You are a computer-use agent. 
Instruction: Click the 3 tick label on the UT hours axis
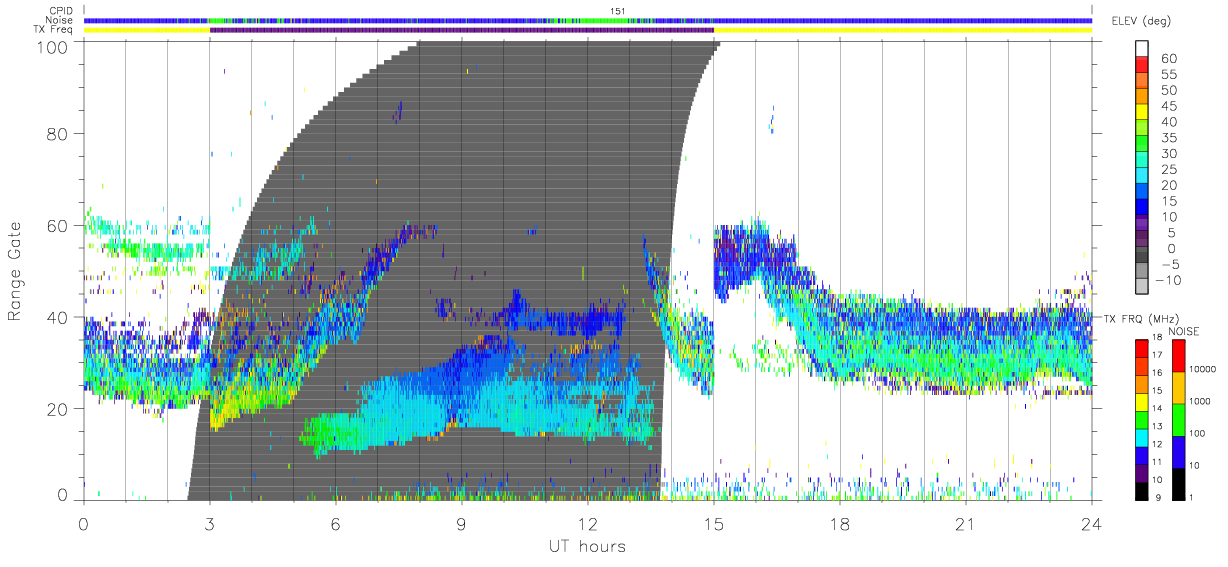click(209, 524)
